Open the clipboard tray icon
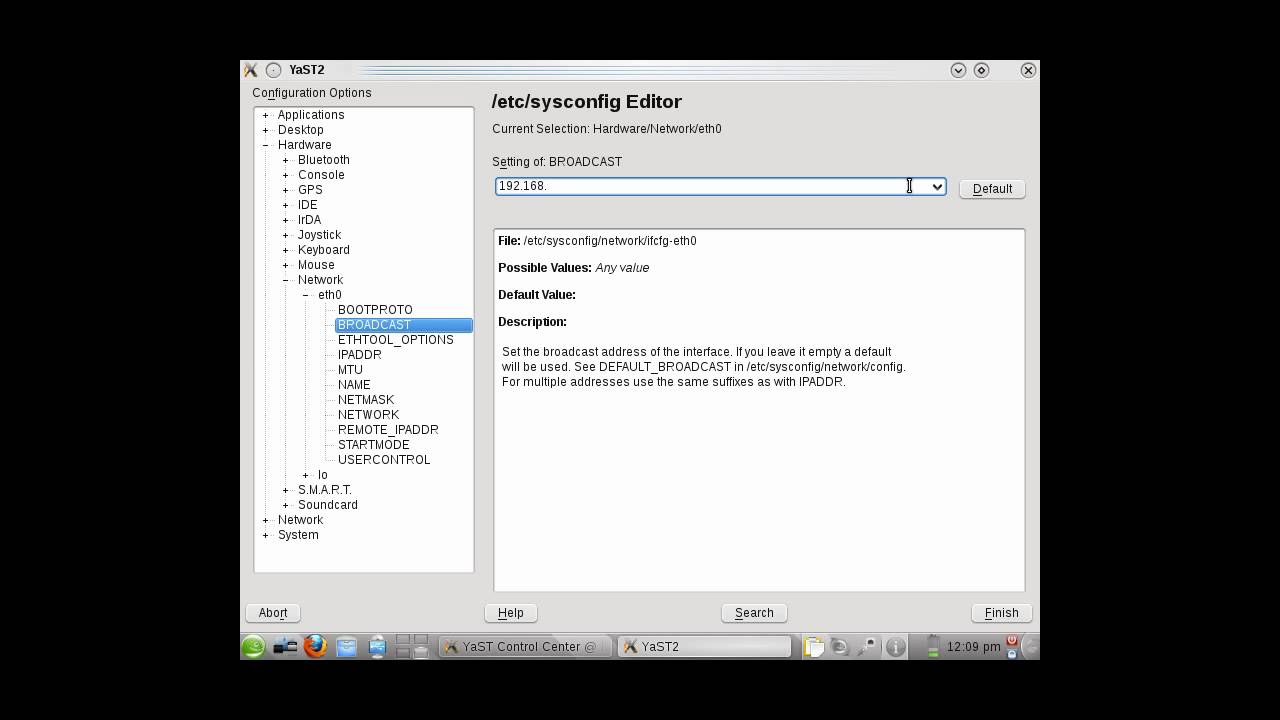1280x720 pixels. coord(814,647)
